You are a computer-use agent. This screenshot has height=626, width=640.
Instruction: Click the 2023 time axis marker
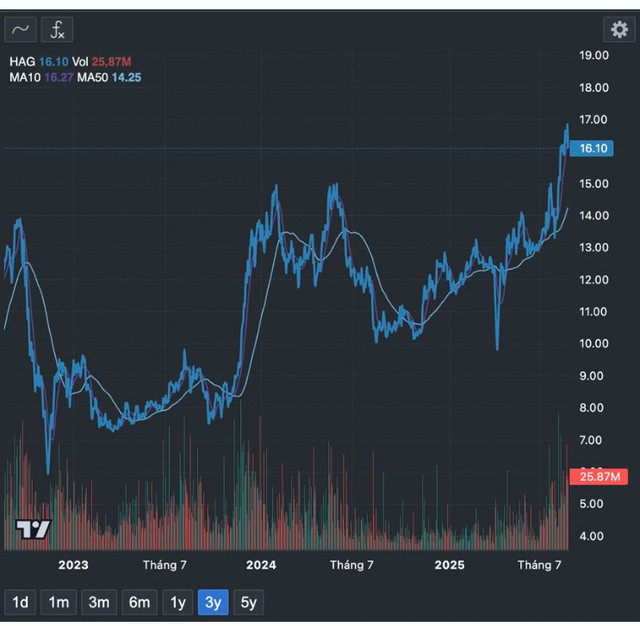pos(73,565)
